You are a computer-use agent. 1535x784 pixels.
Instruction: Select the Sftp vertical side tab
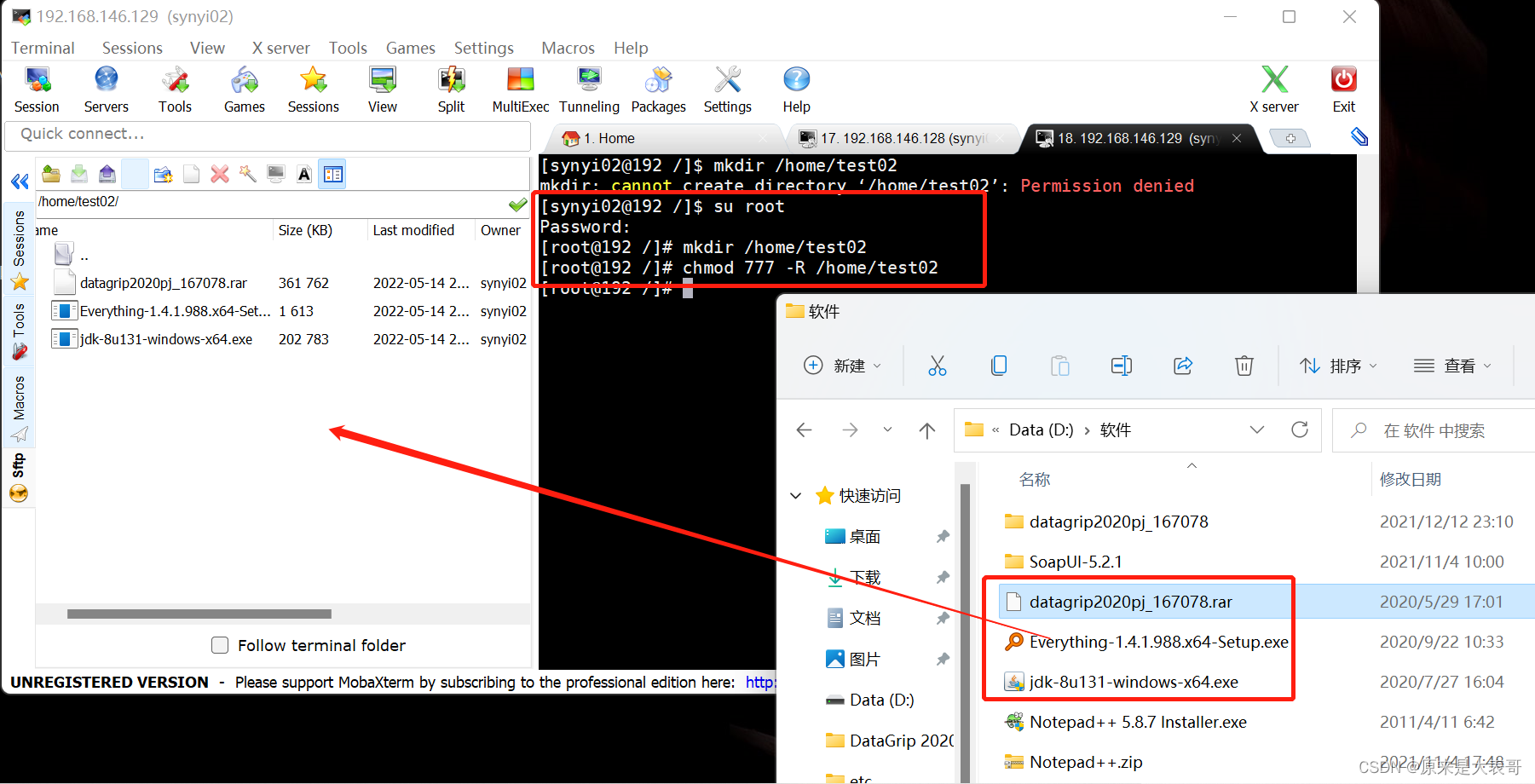pos(19,476)
